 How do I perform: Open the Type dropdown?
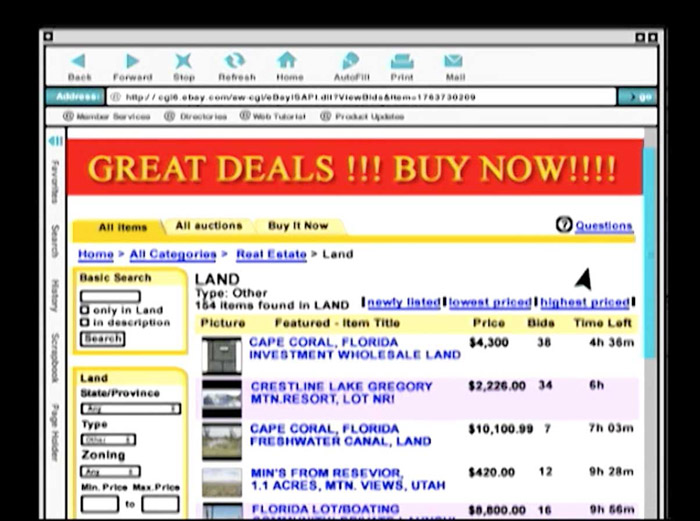[108, 440]
